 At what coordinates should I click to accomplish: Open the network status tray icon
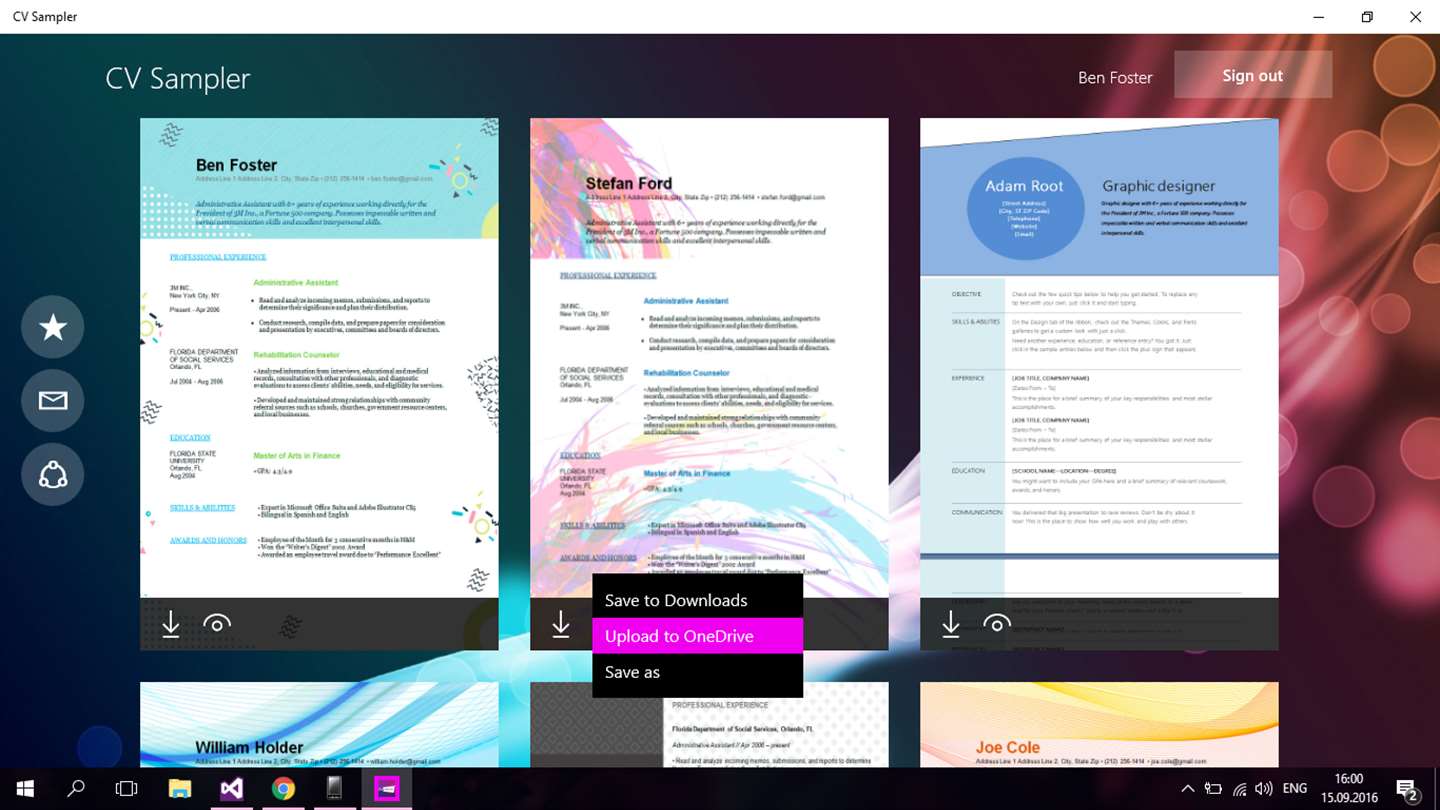click(1239, 789)
